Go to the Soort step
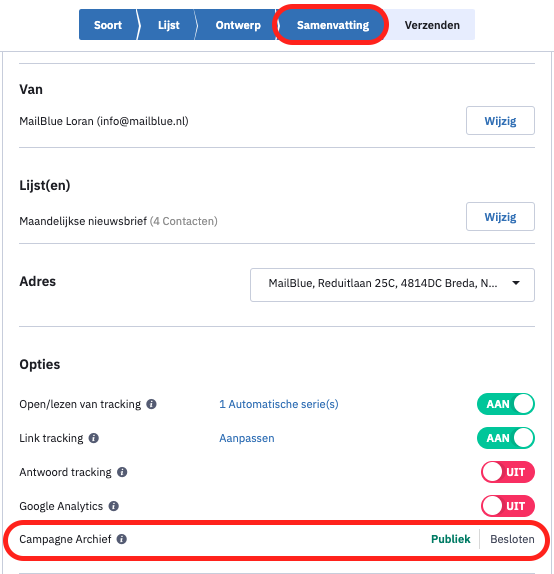Screen dimensions: 554x574 coord(108,25)
